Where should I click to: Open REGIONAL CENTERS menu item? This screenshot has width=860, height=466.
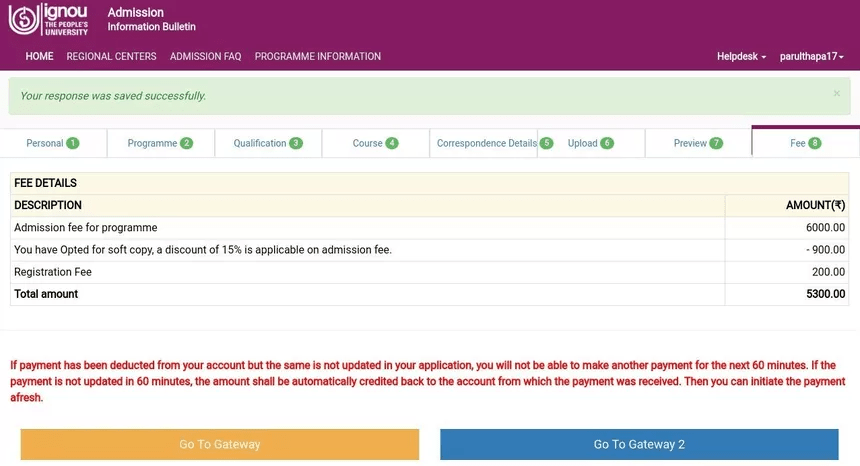coord(111,56)
